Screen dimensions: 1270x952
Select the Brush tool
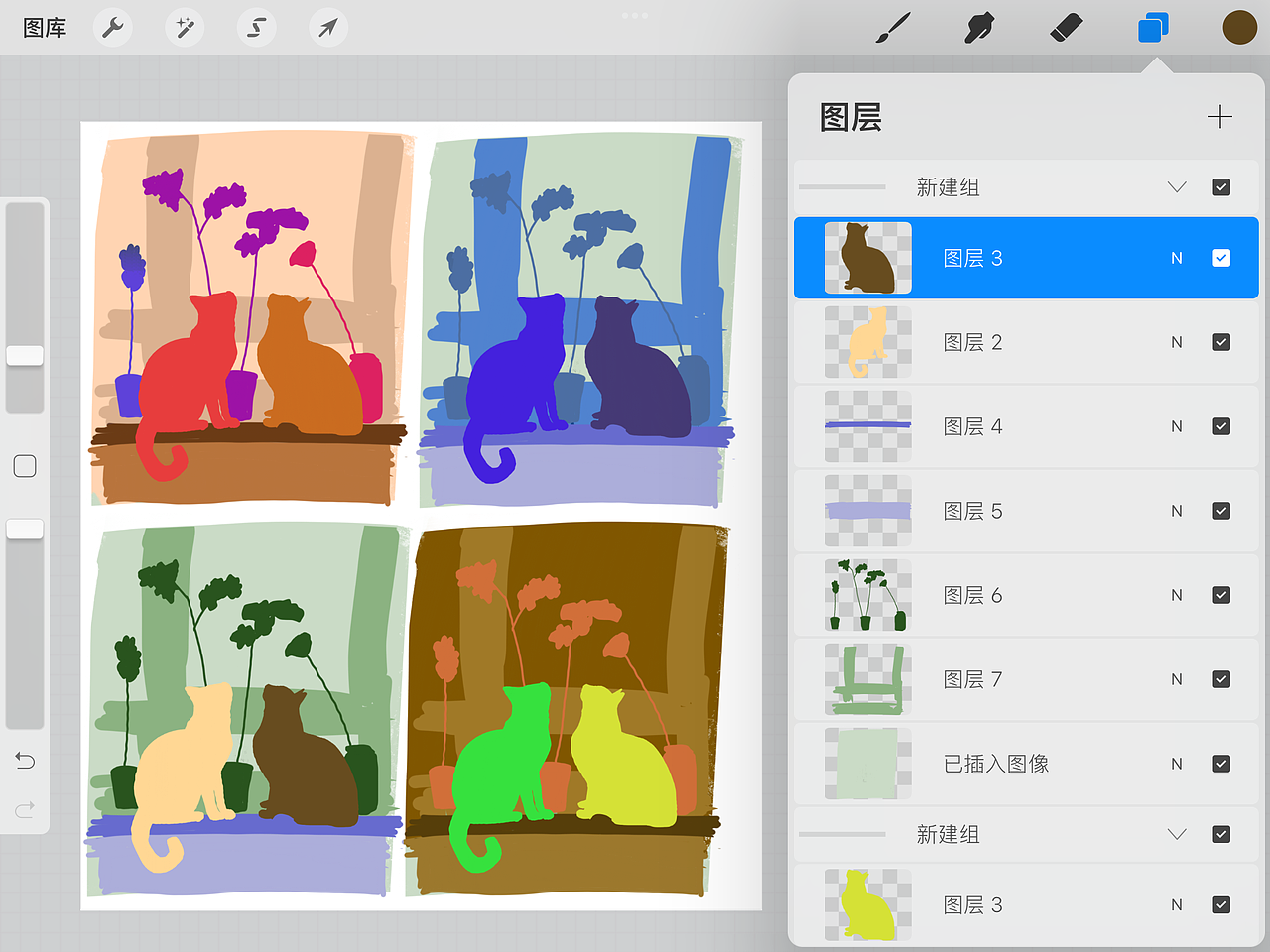pos(893,28)
